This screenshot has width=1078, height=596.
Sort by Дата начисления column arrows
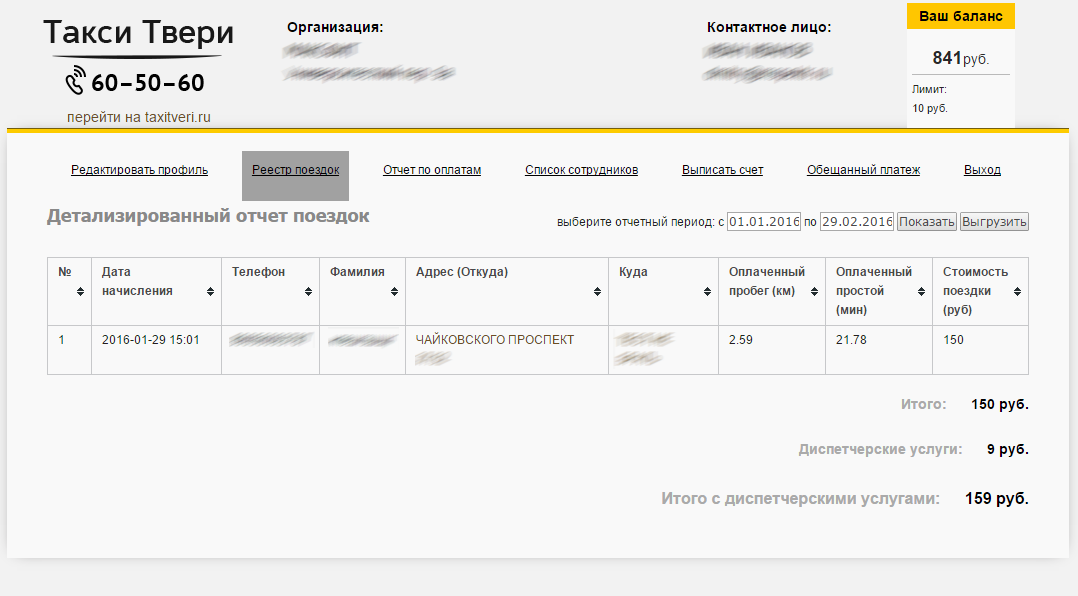[210, 291]
